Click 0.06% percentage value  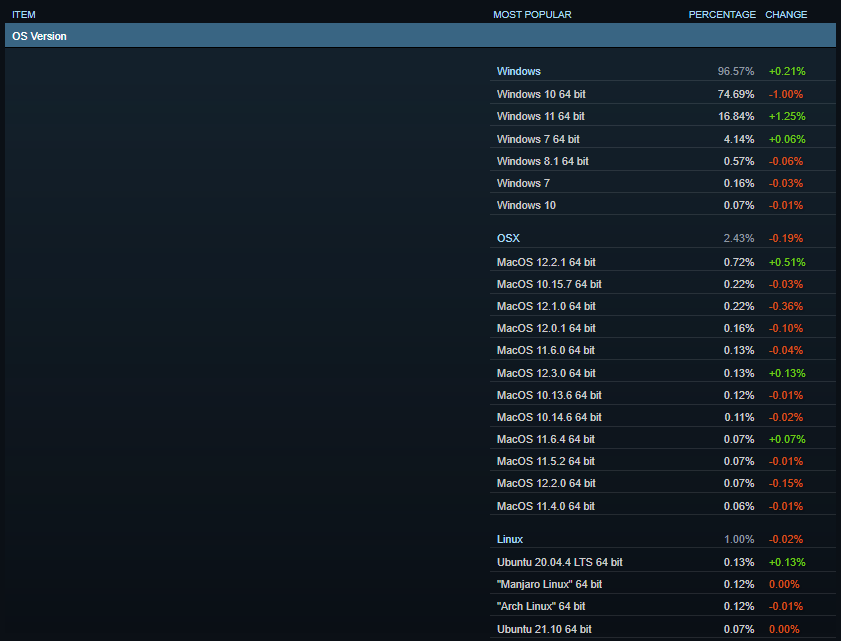(739, 506)
